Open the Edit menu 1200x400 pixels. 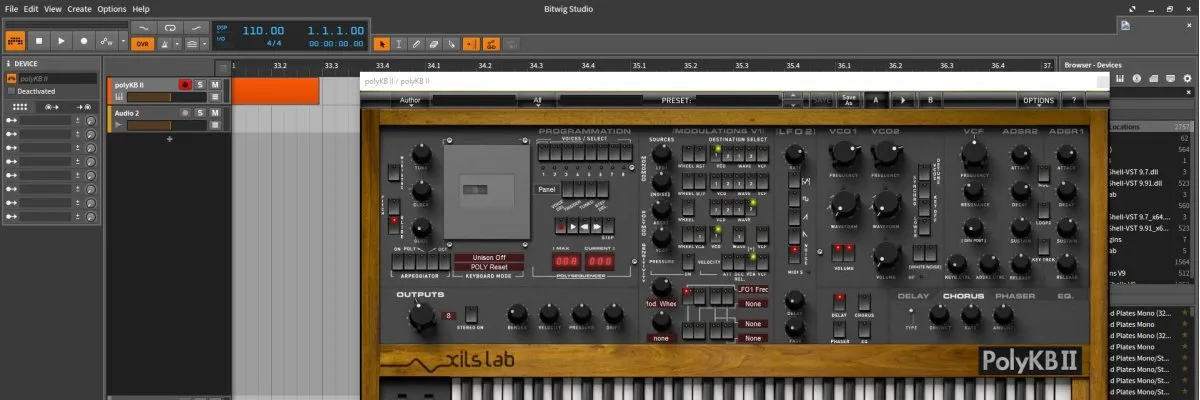[30, 8]
